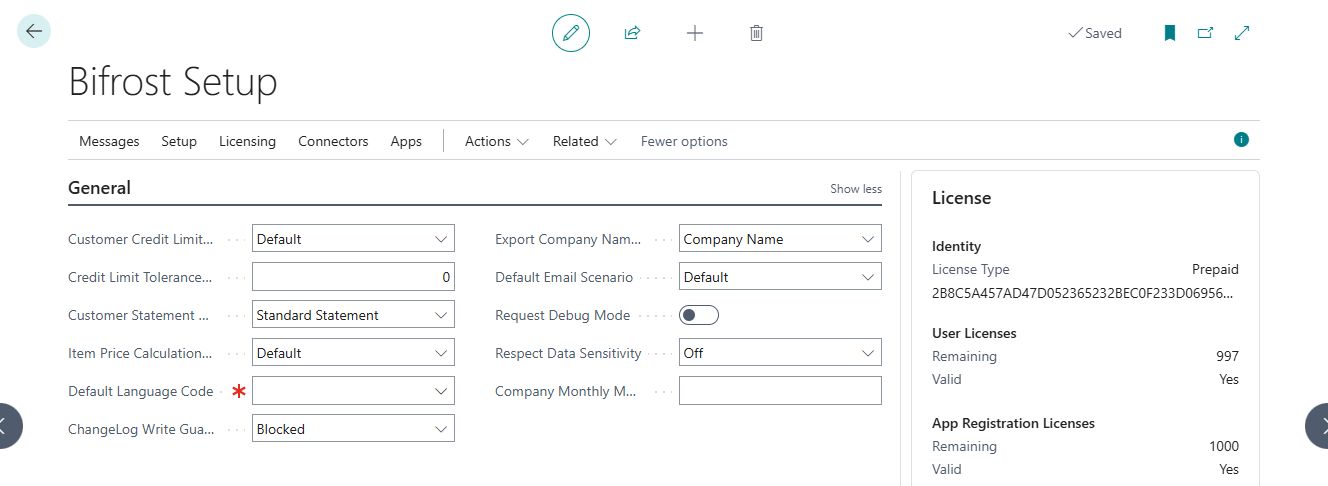Click the Identity subheading
The image size is (1328, 486).
(956, 246)
